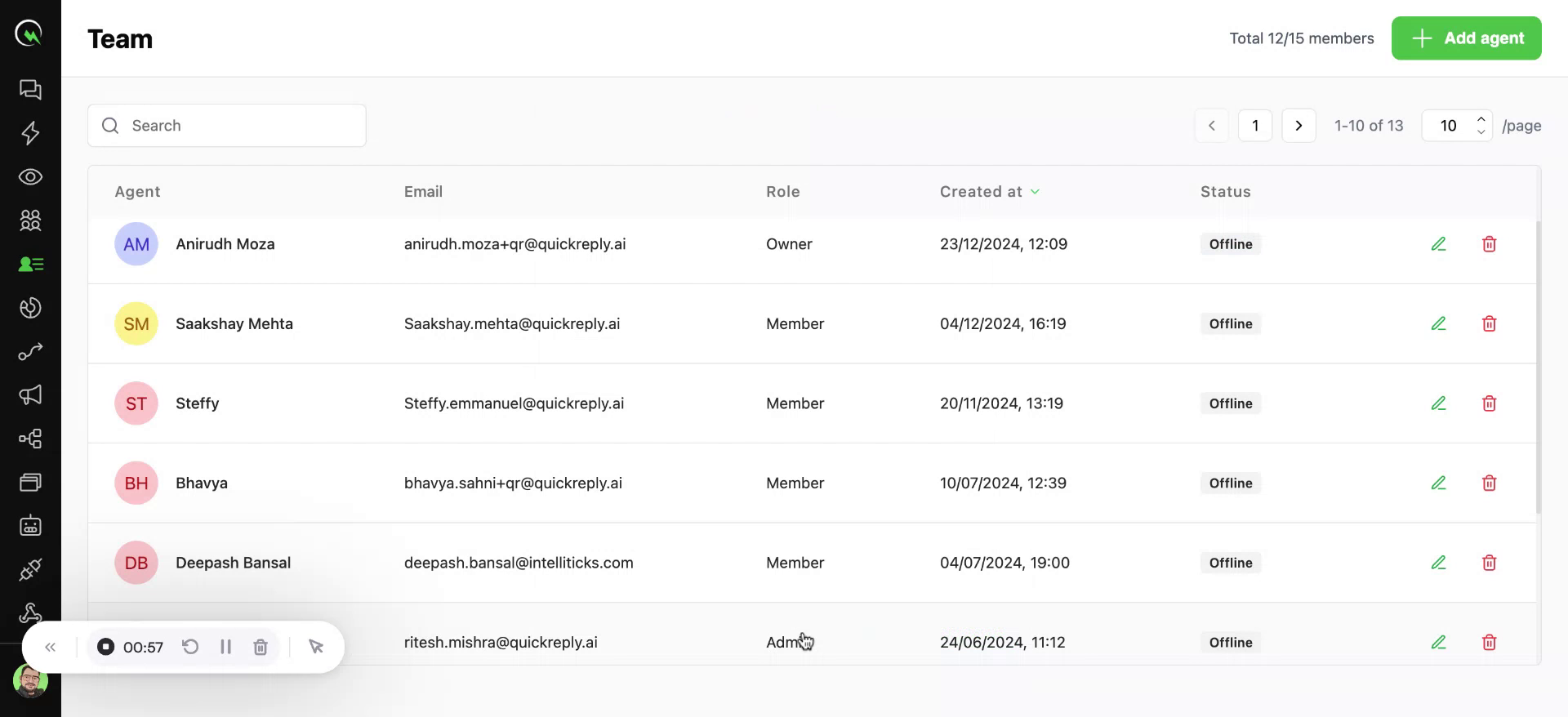Screen dimensions: 1568x717
Task: Edit Anirudh Moza's agent details
Action: click(1438, 244)
